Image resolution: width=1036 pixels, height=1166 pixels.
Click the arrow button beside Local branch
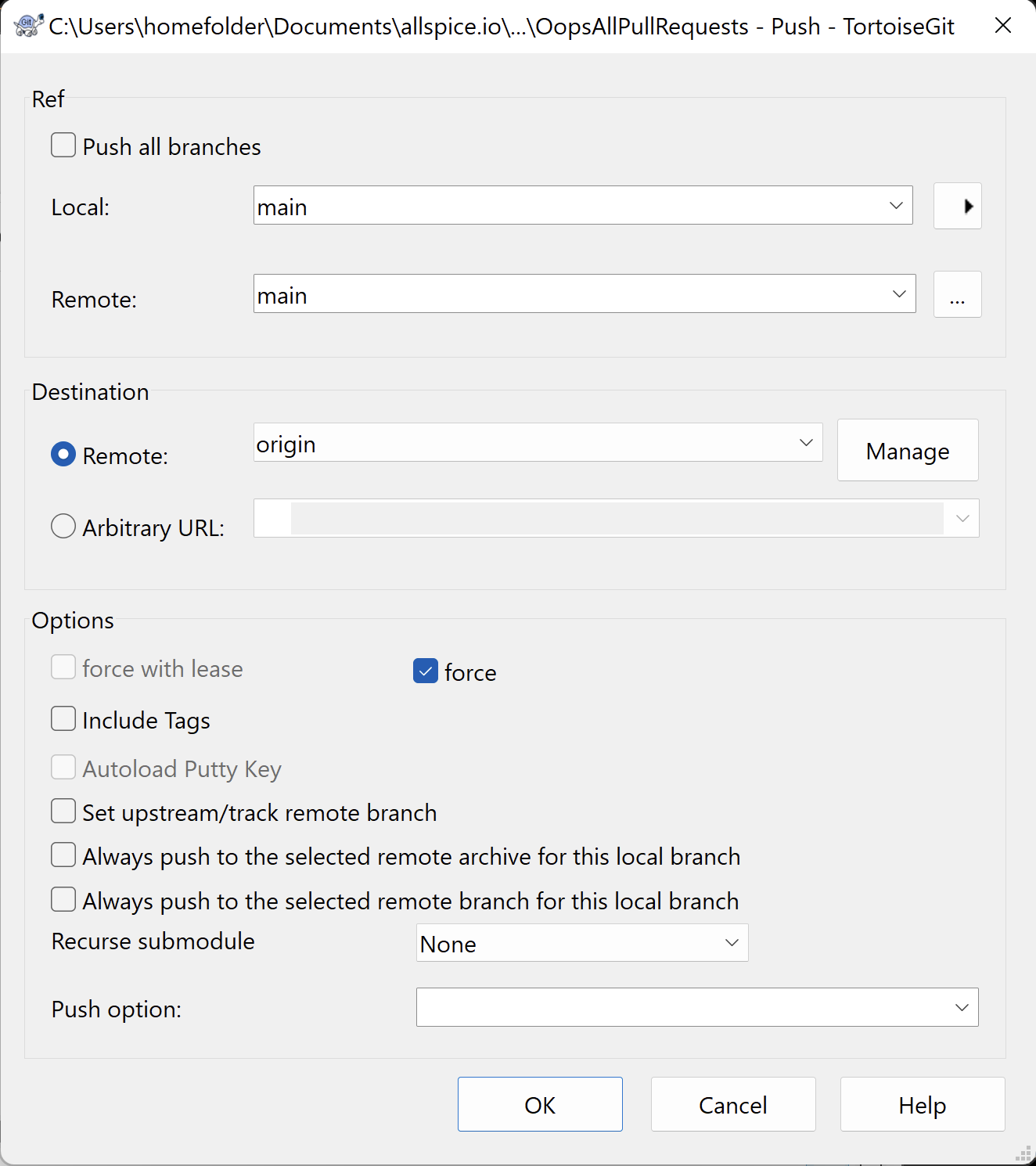click(957, 206)
